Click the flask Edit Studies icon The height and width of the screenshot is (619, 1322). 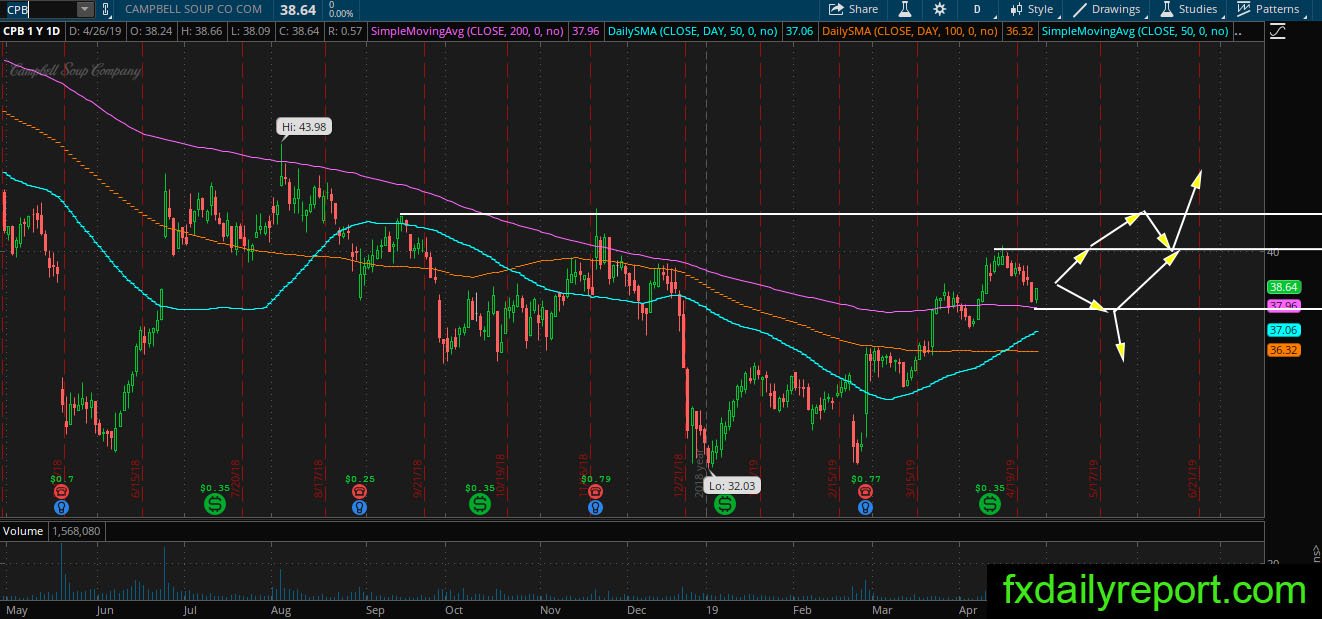click(x=905, y=9)
